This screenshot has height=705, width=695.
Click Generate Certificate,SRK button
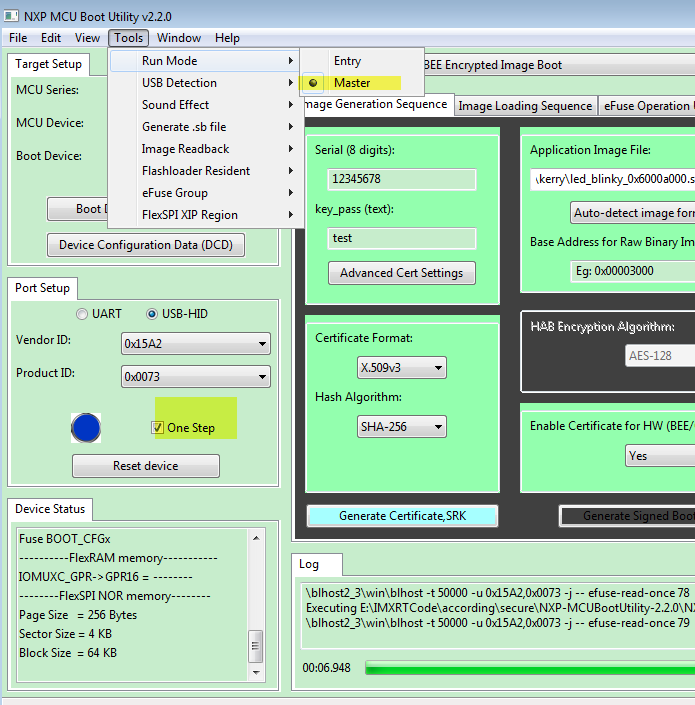coord(402,516)
